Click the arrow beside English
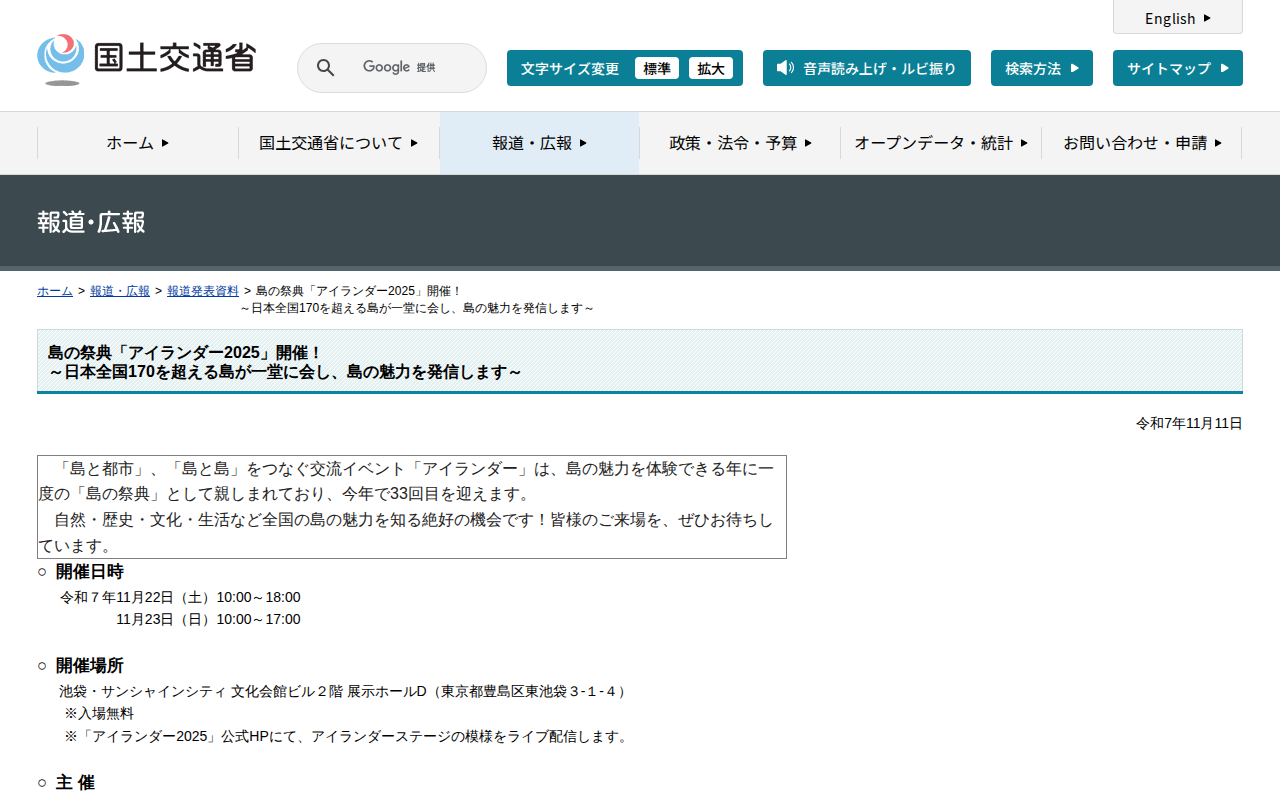Screen dimensions: 1280x800 [1208, 18]
